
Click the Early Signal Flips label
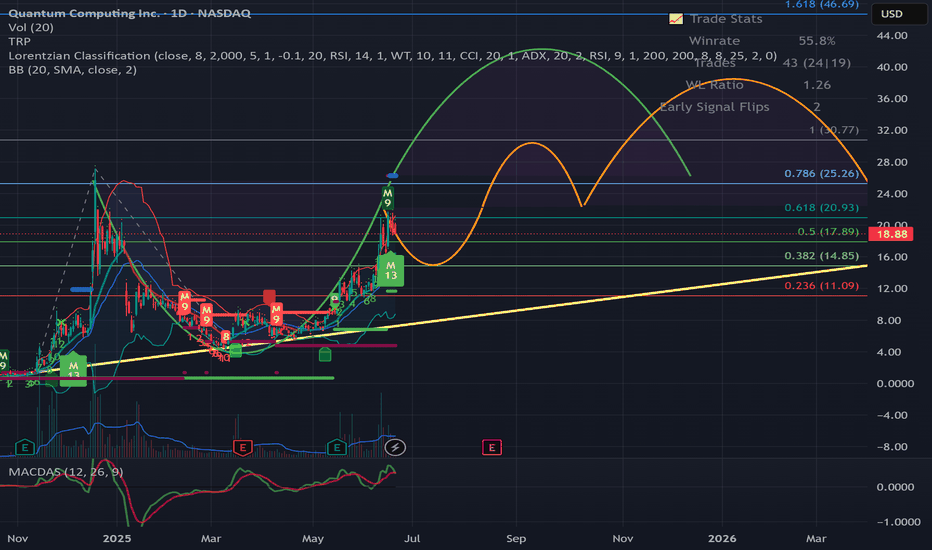714,107
